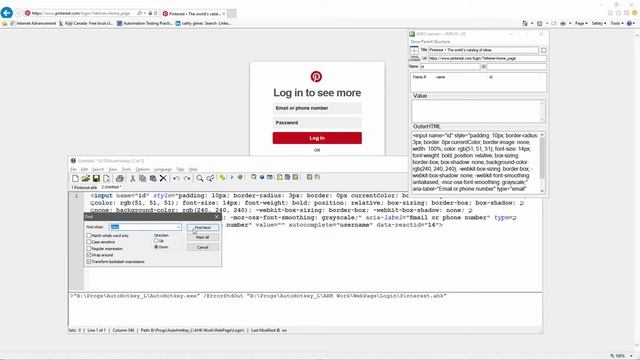Click the Print icon in SciTE toolbar
640x360 pixels.
coord(120,178)
